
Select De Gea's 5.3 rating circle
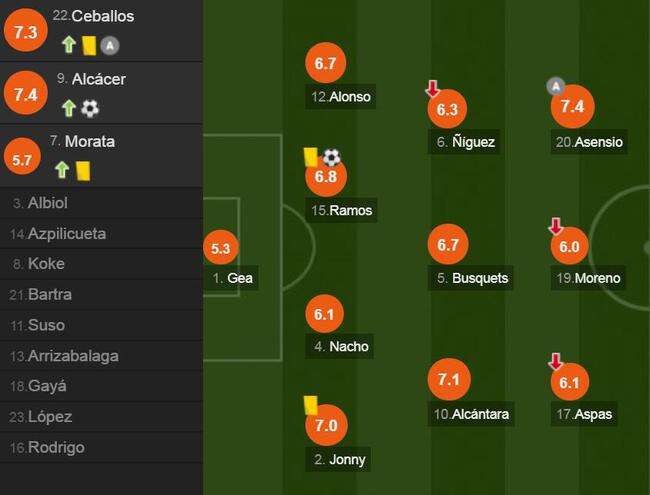pyautogui.click(x=221, y=248)
